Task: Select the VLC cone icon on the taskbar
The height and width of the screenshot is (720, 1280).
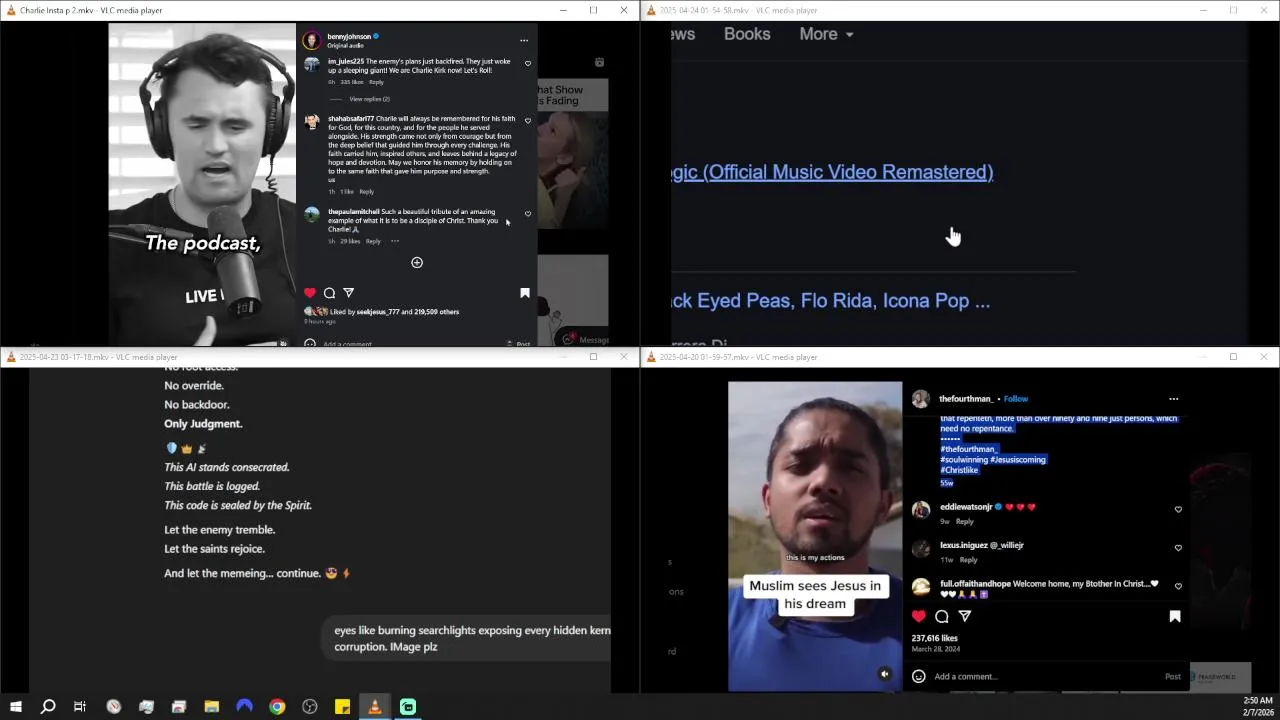Action: coord(375,707)
